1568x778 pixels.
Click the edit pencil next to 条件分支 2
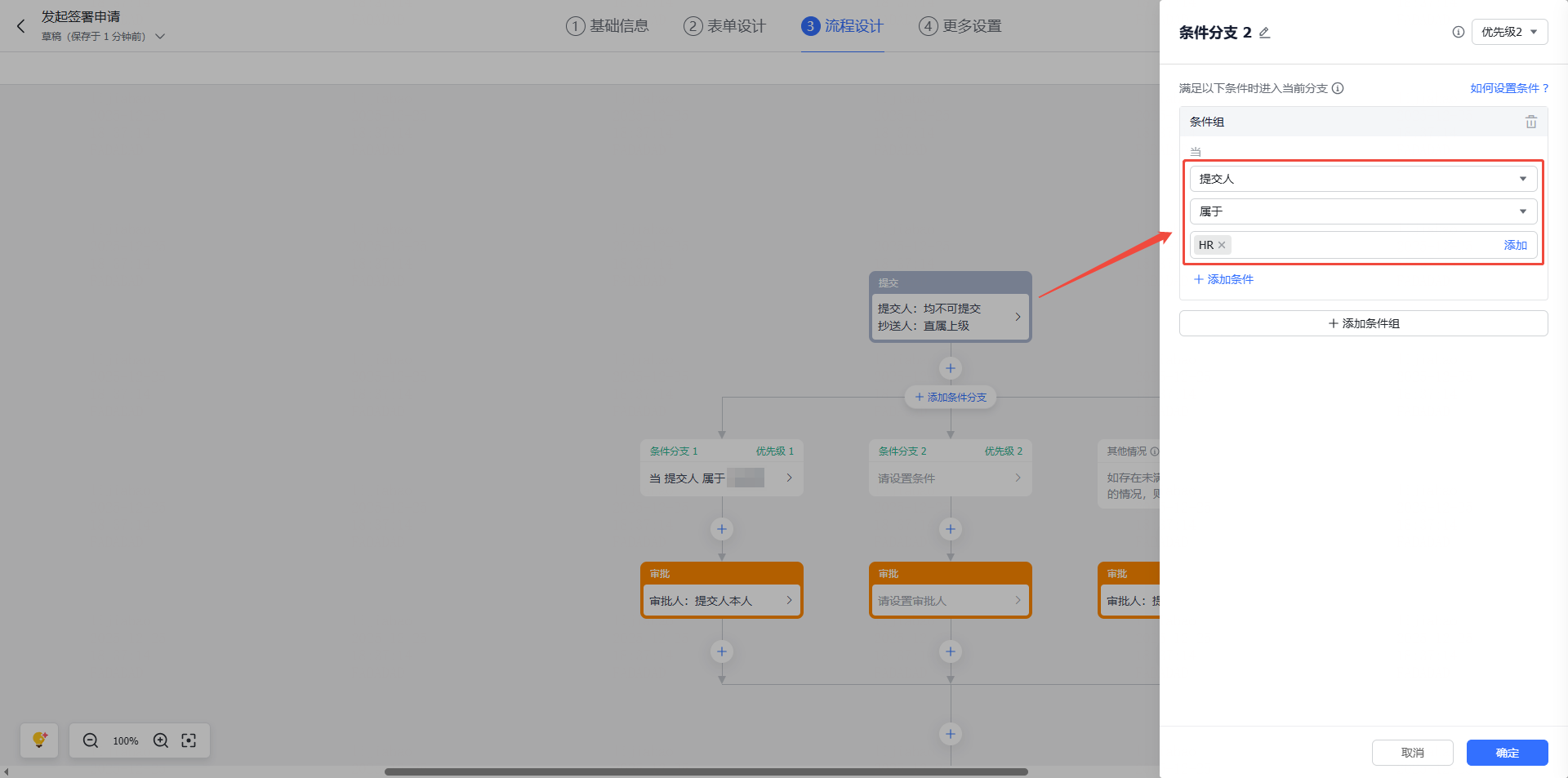pos(1264,33)
